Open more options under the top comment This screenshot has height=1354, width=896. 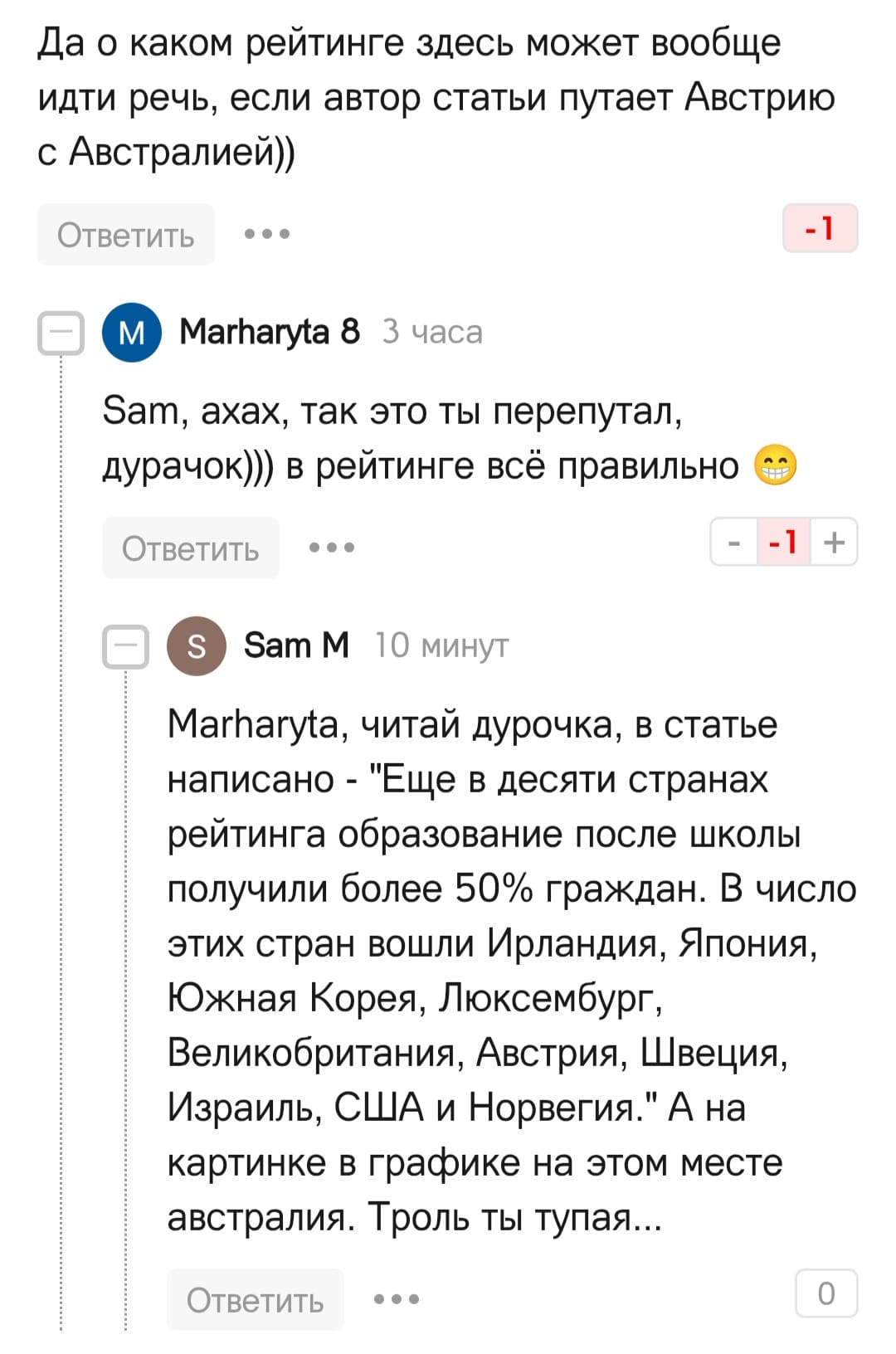point(267,234)
